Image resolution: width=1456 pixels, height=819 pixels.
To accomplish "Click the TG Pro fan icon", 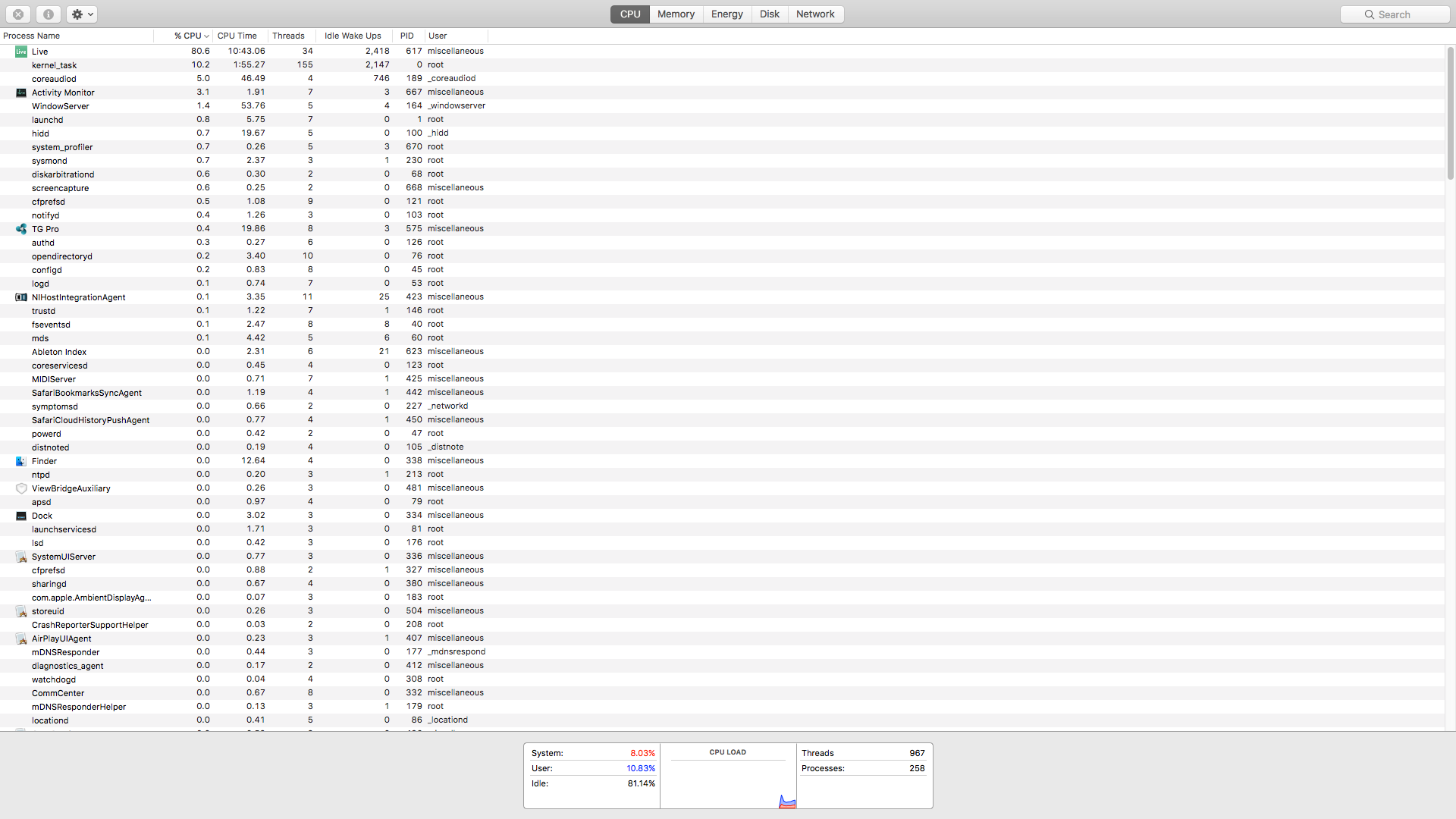I will point(21,229).
